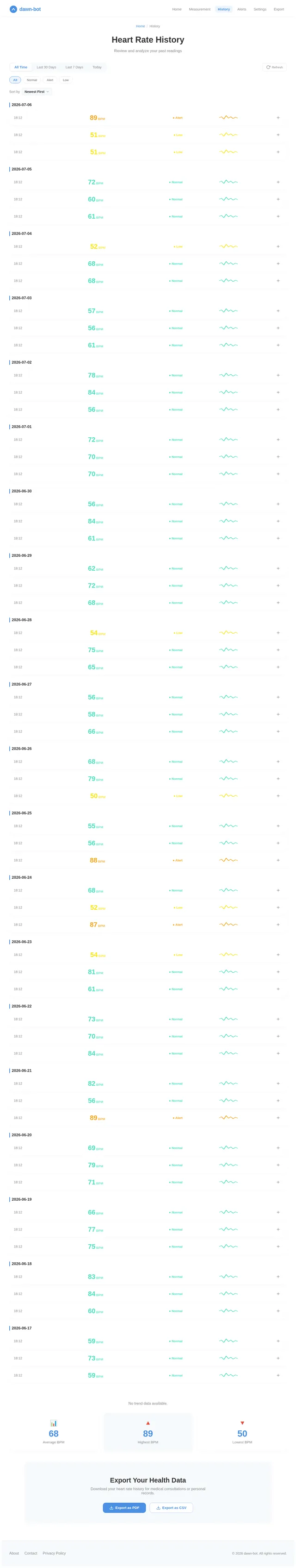
Task: Switch to the Last 7 Days tab
Action: pos(74,67)
